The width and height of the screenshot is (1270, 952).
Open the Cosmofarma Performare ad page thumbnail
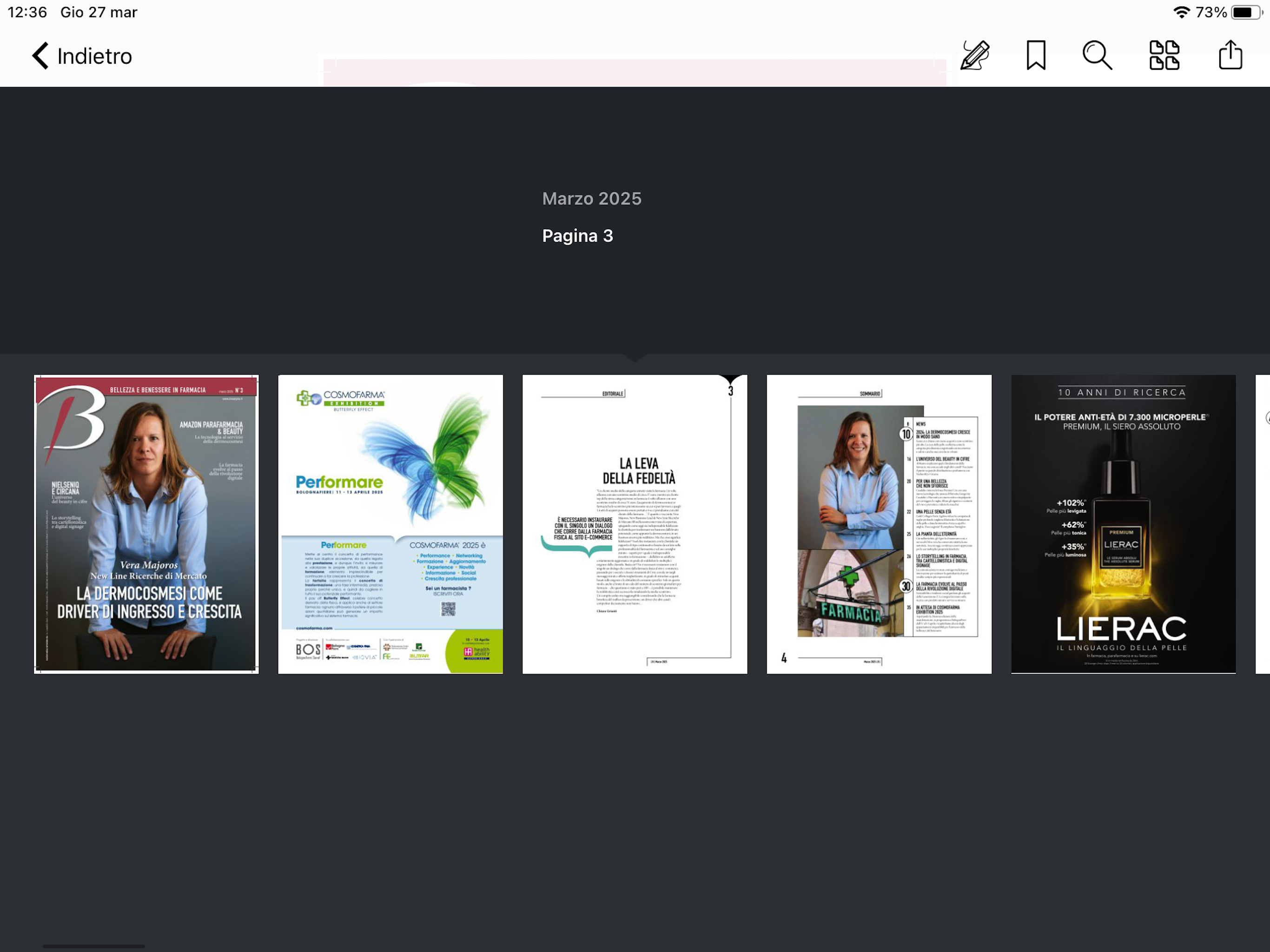click(x=390, y=524)
